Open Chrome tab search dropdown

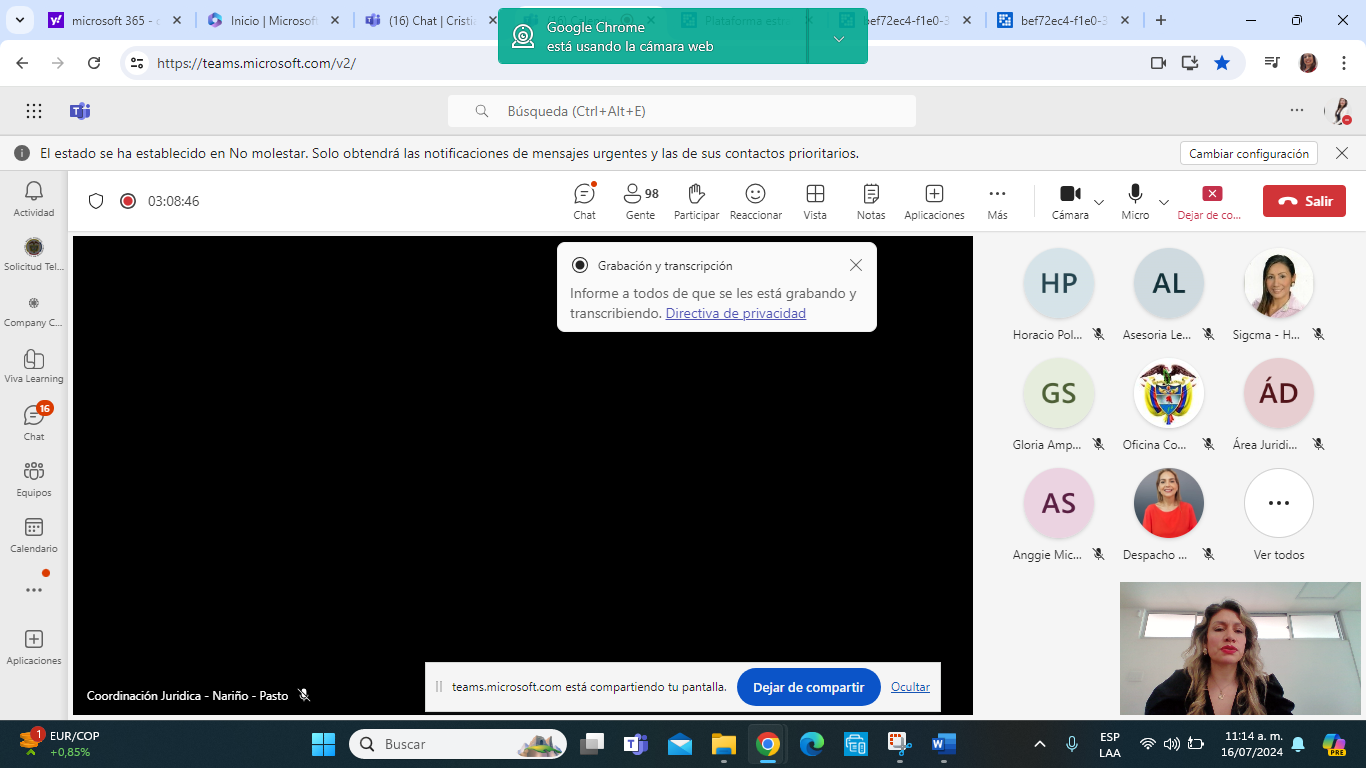click(22, 20)
